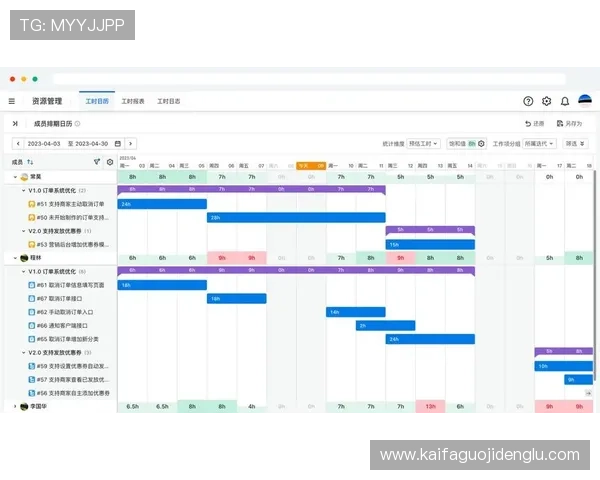Viewport: 600px width, 480px height.
Task: Click info icon next to 成员排期日历
Action: coord(77,124)
